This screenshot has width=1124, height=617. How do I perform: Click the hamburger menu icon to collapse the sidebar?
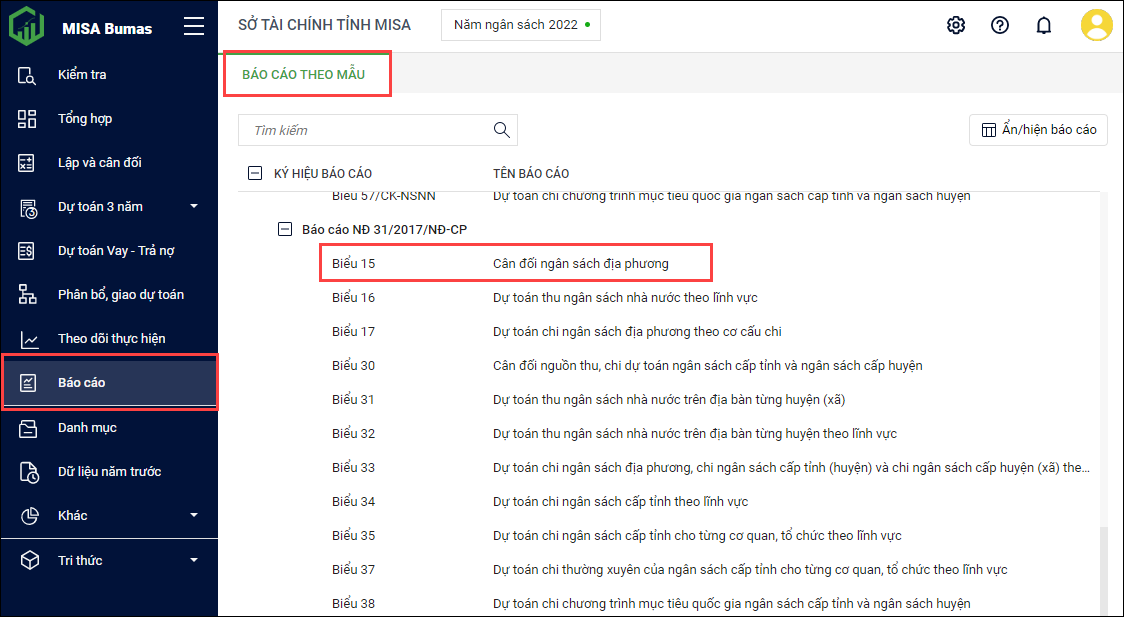(x=194, y=27)
